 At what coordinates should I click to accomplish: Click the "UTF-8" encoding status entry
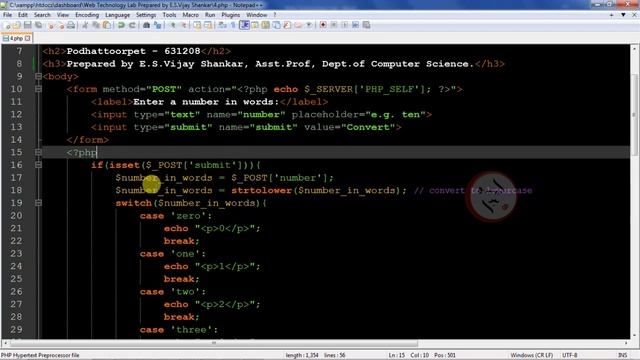click(569, 355)
